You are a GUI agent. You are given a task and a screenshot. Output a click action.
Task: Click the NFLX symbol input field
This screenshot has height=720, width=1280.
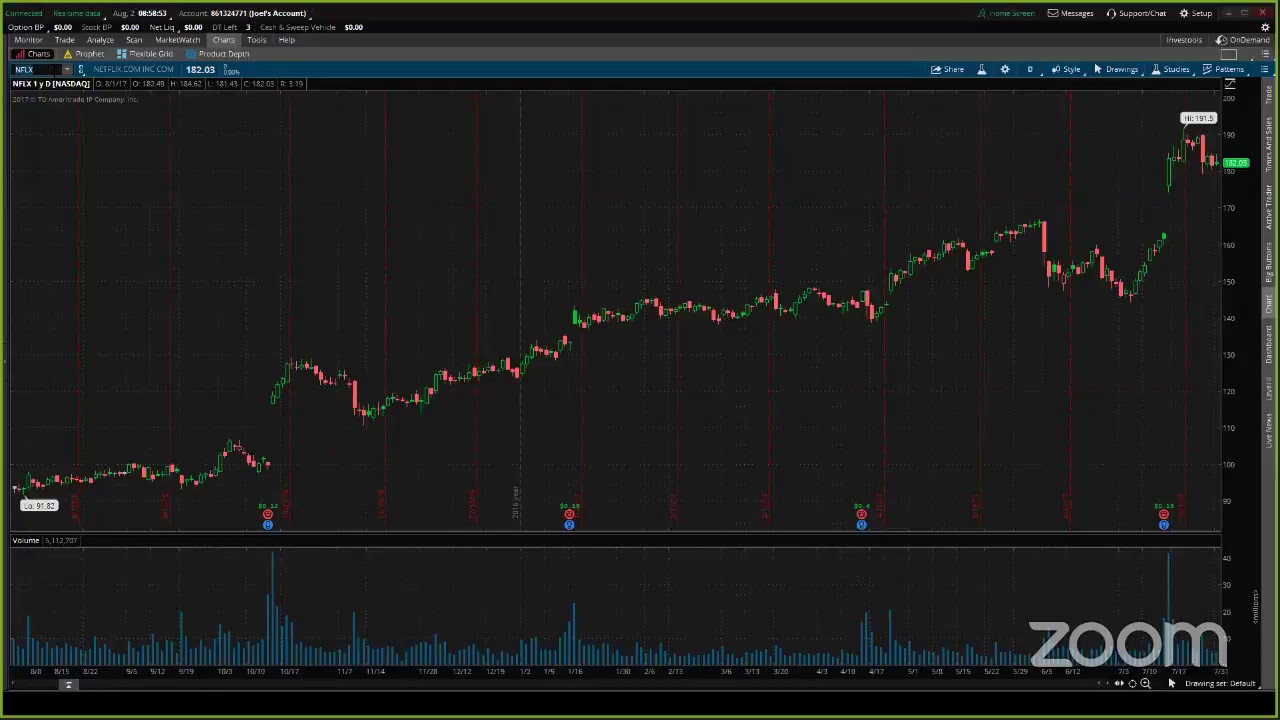point(37,70)
